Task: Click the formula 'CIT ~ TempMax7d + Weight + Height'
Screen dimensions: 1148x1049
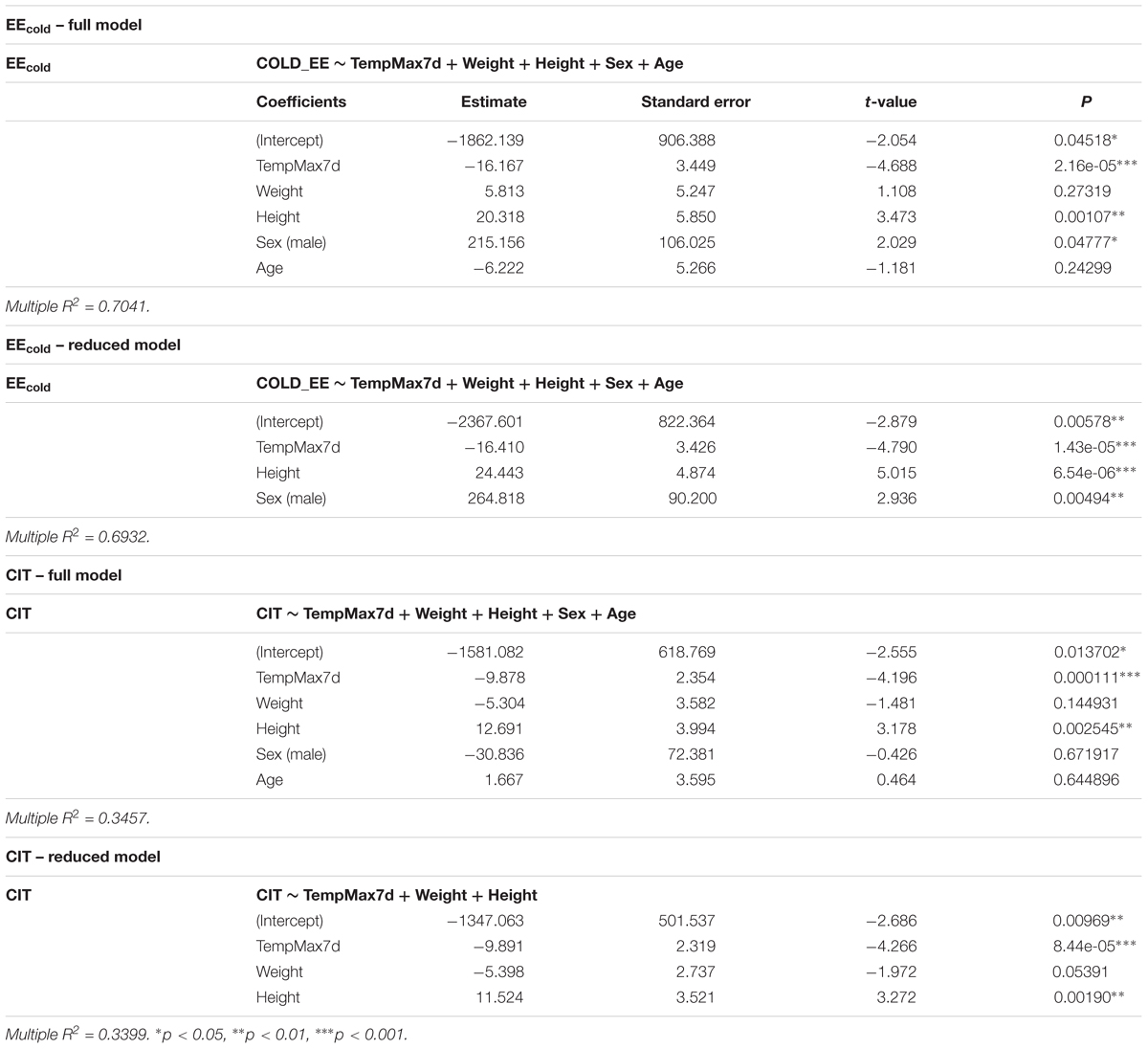Action: click(x=397, y=895)
